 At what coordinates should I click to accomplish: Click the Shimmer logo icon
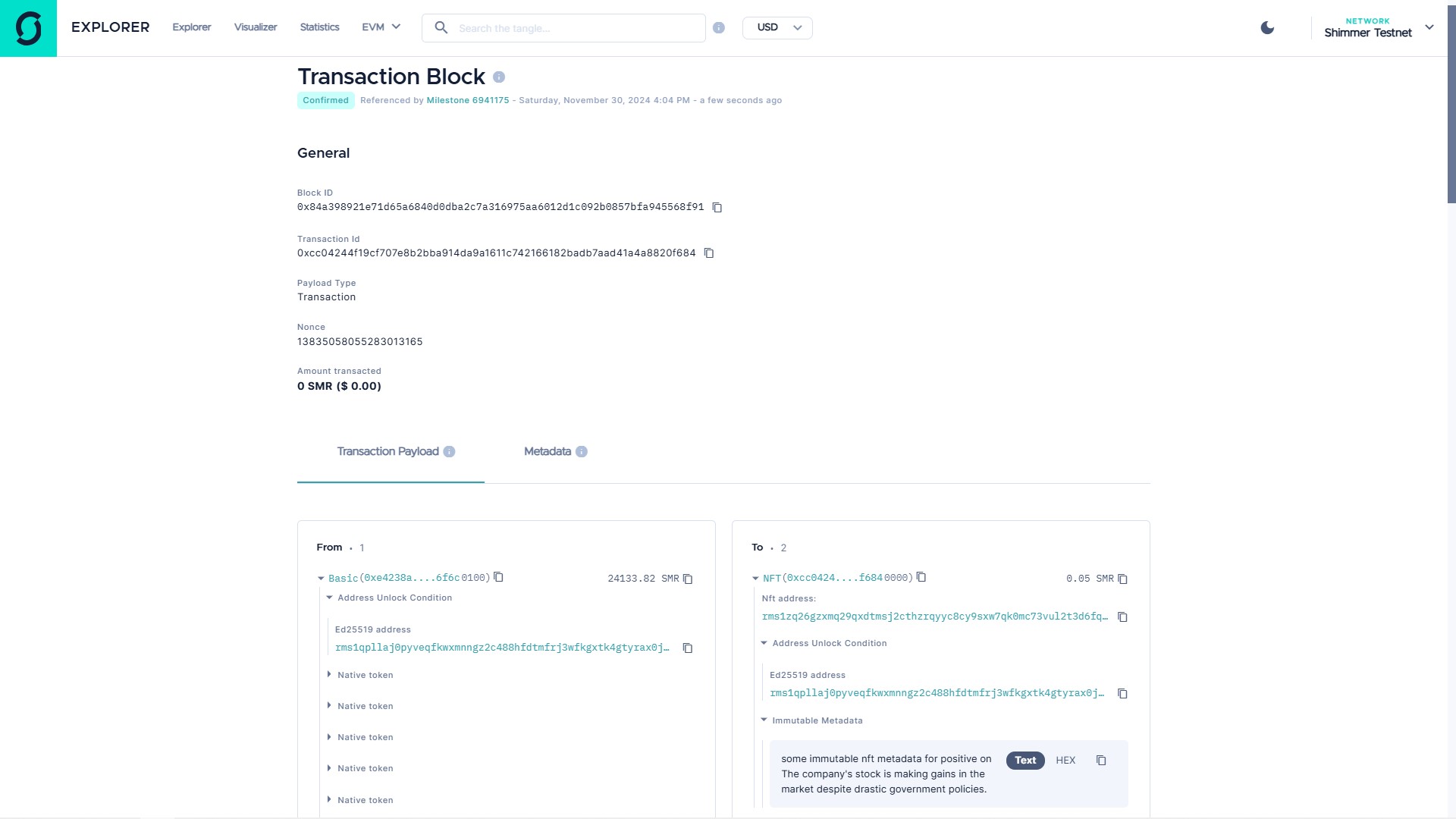(x=28, y=28)
